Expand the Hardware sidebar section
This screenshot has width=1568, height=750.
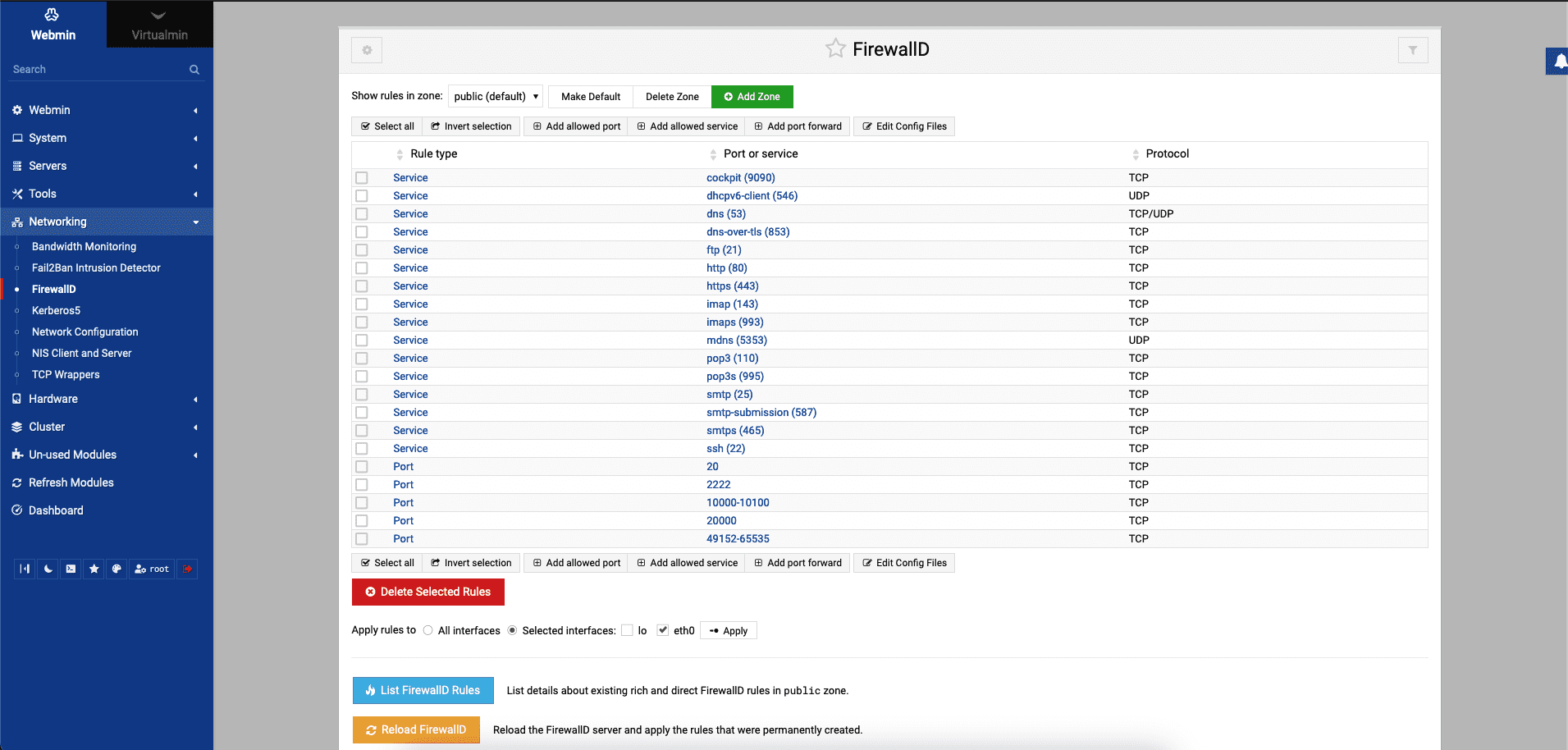pos(53,399)
